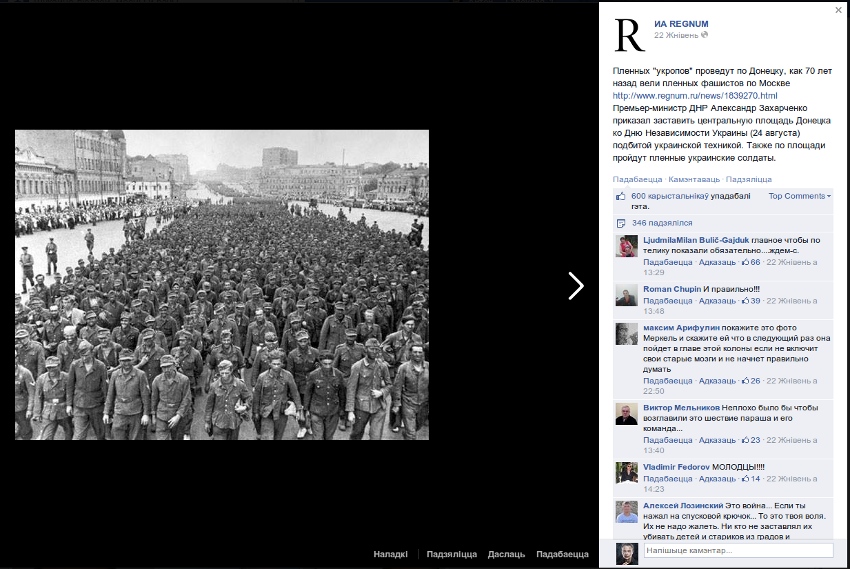The image size is (850, 569).
Task: Expand the Top Comments sorting dropdown
Action: coord(799,196)
